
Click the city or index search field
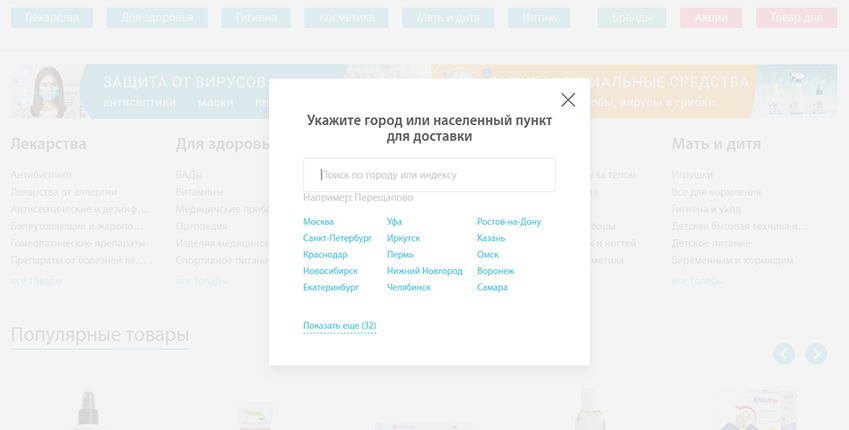coord(429,175)
